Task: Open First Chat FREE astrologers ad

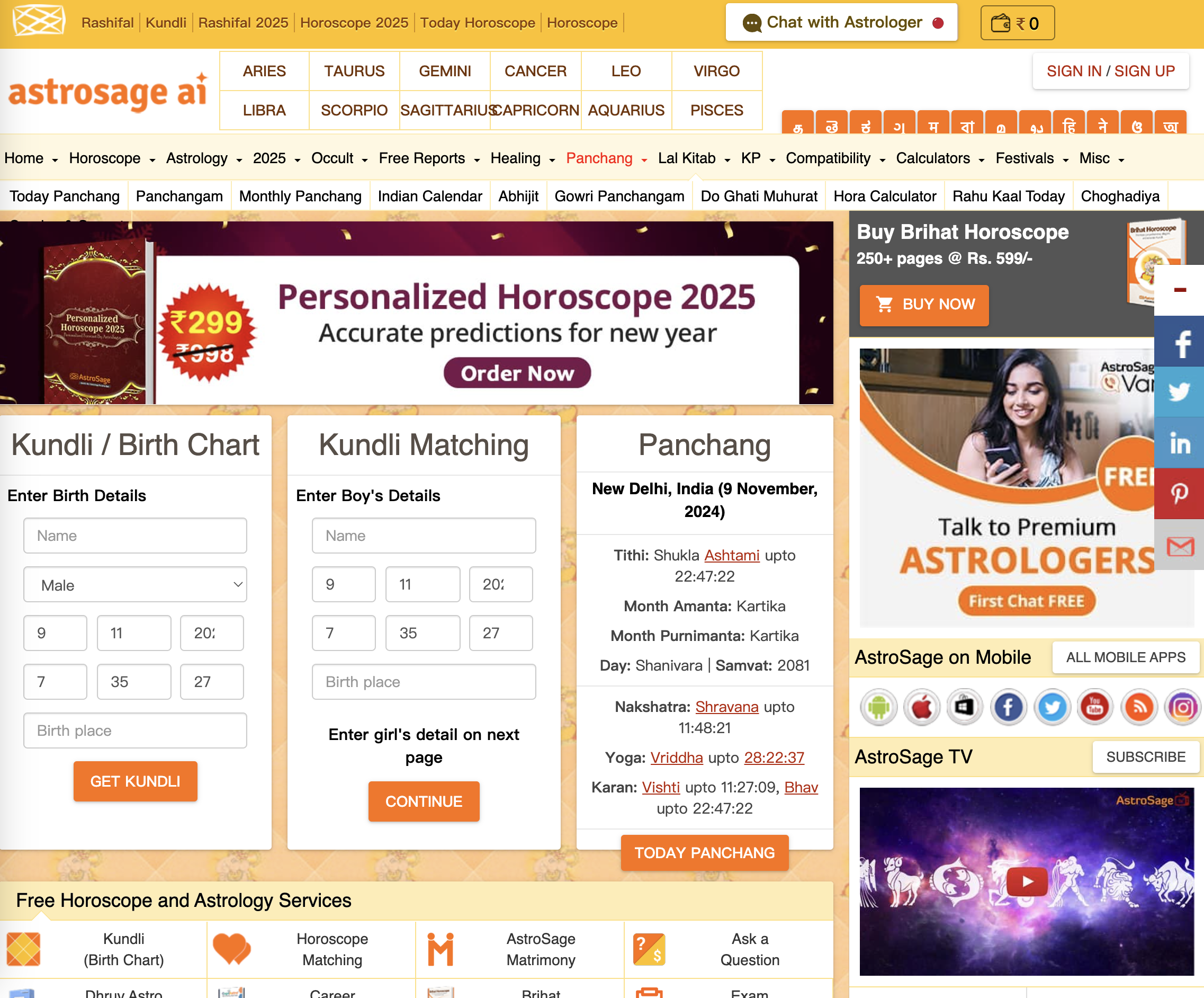Action: pyautogui.click(x=1026, y=601)
